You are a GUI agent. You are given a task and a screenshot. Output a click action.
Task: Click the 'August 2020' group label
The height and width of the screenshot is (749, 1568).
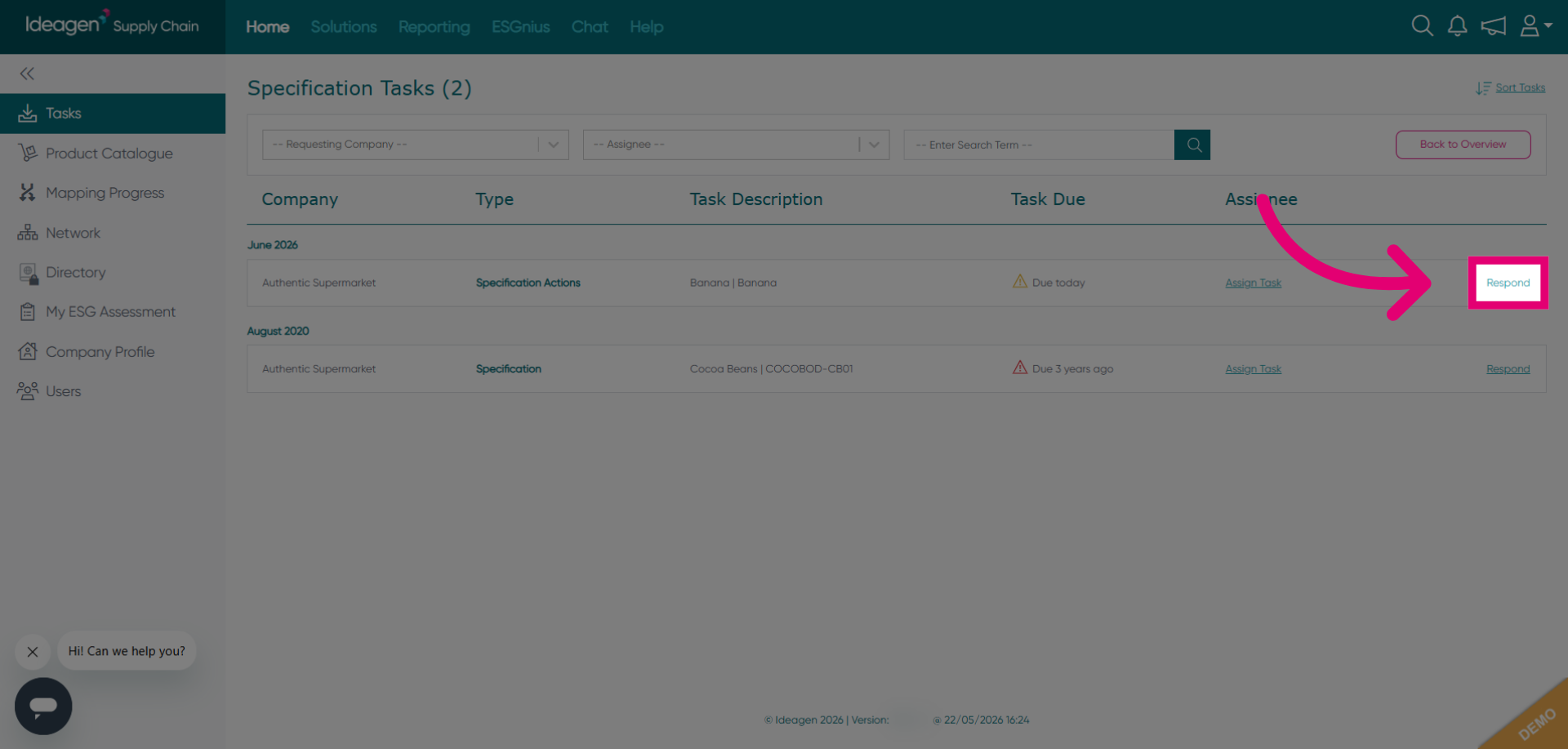click(278, 331)
